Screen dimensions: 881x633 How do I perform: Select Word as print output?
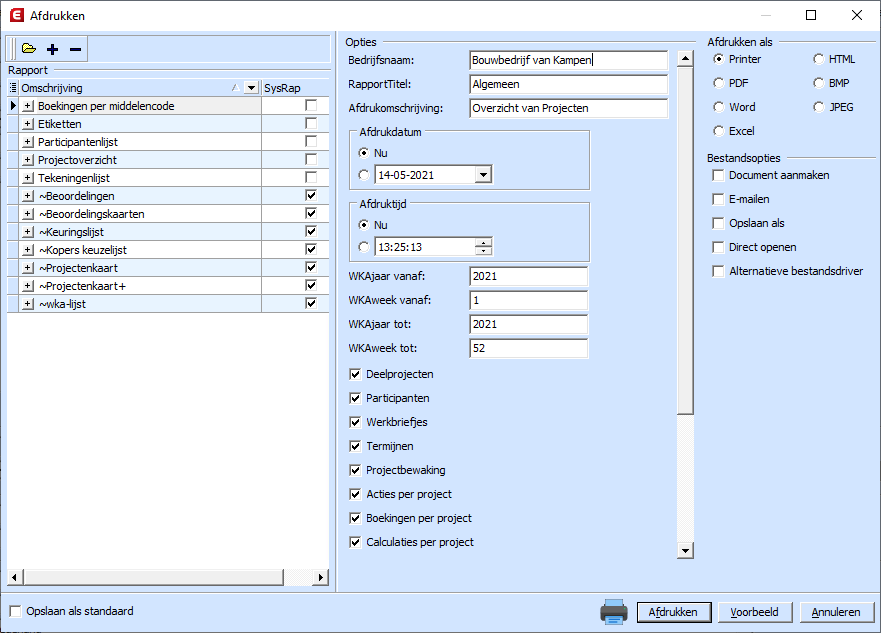pos(719,107)
